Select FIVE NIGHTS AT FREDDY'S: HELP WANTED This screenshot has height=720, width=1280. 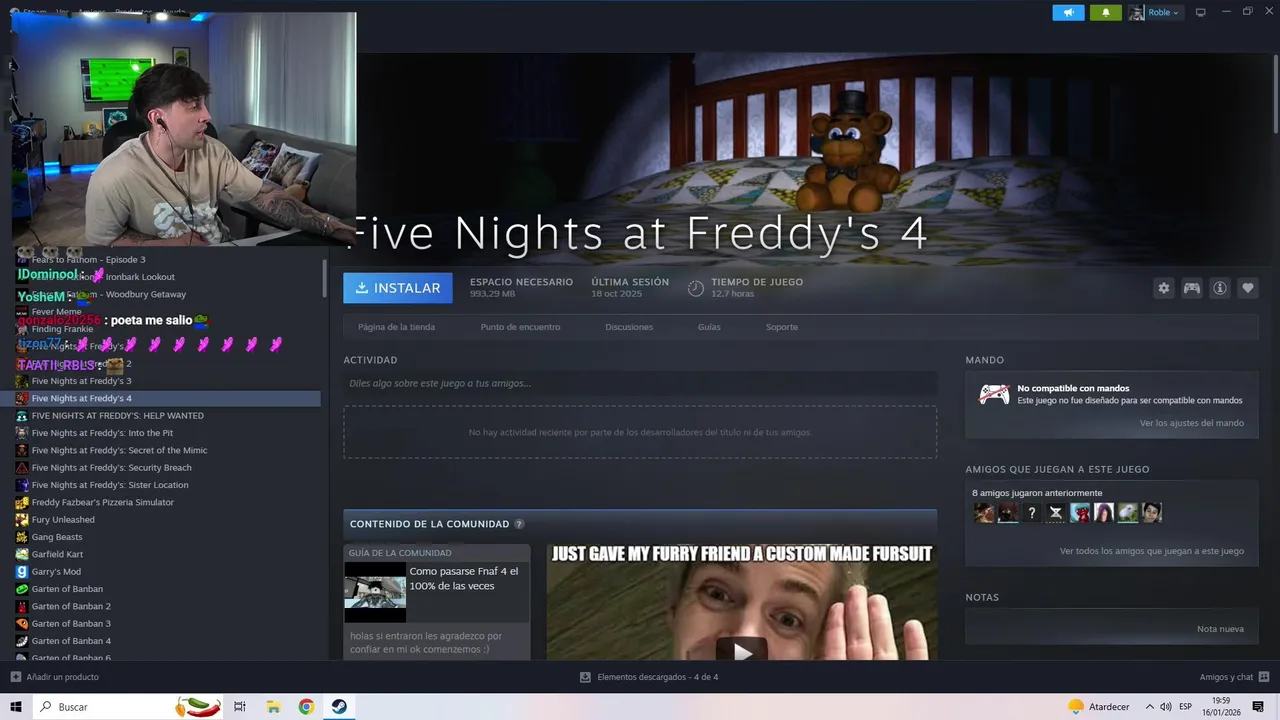[117, 416]
